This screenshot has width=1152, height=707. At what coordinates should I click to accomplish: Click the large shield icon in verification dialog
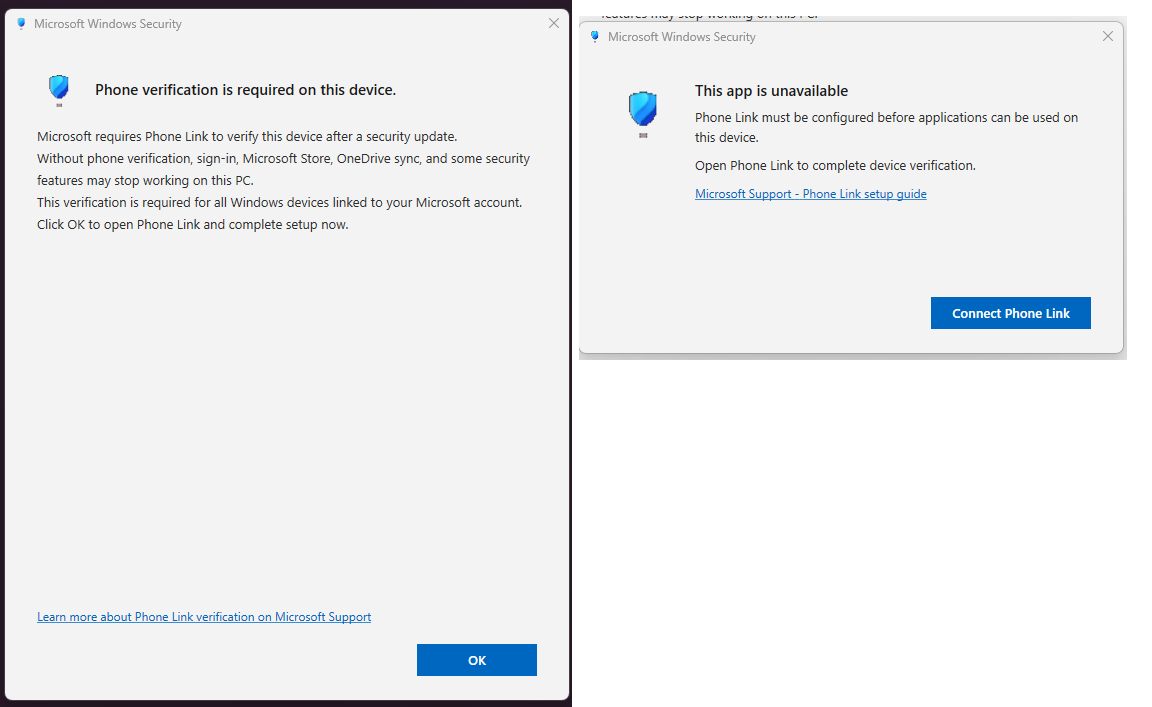point(59,90)
